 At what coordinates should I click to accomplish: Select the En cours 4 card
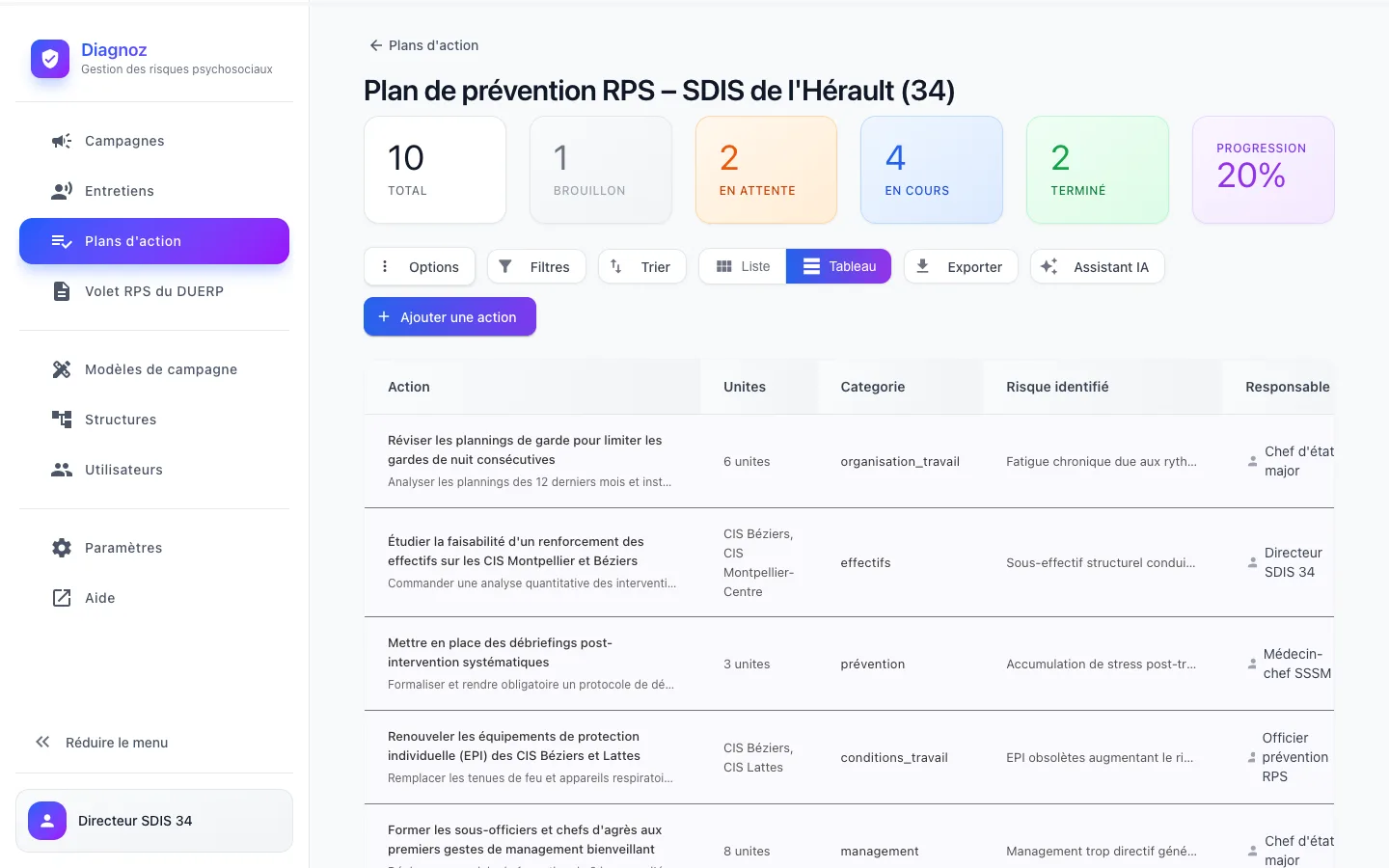(932, 170)
